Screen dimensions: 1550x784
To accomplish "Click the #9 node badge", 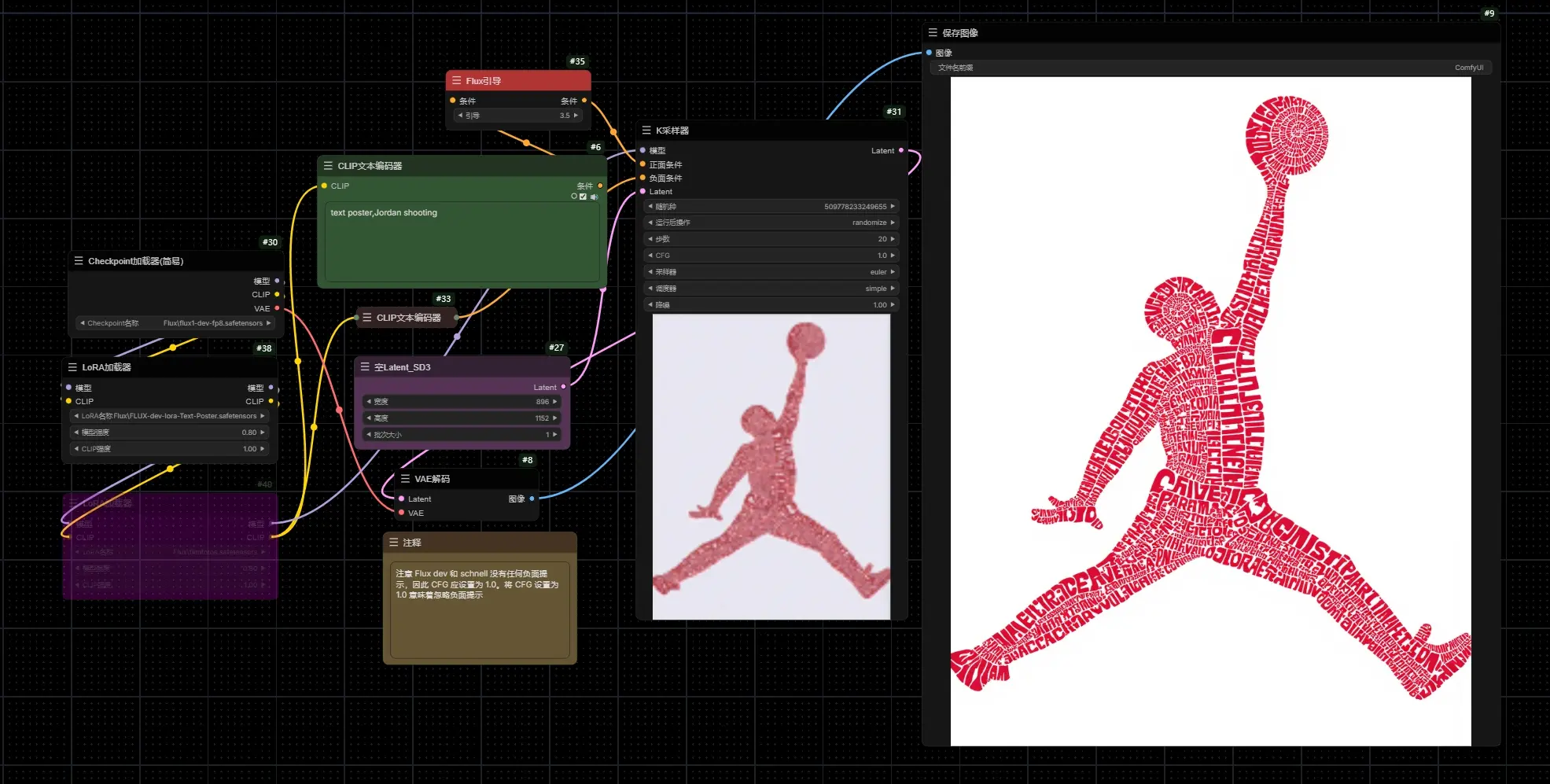I will pyautogui.click(x=1489, y=13).
